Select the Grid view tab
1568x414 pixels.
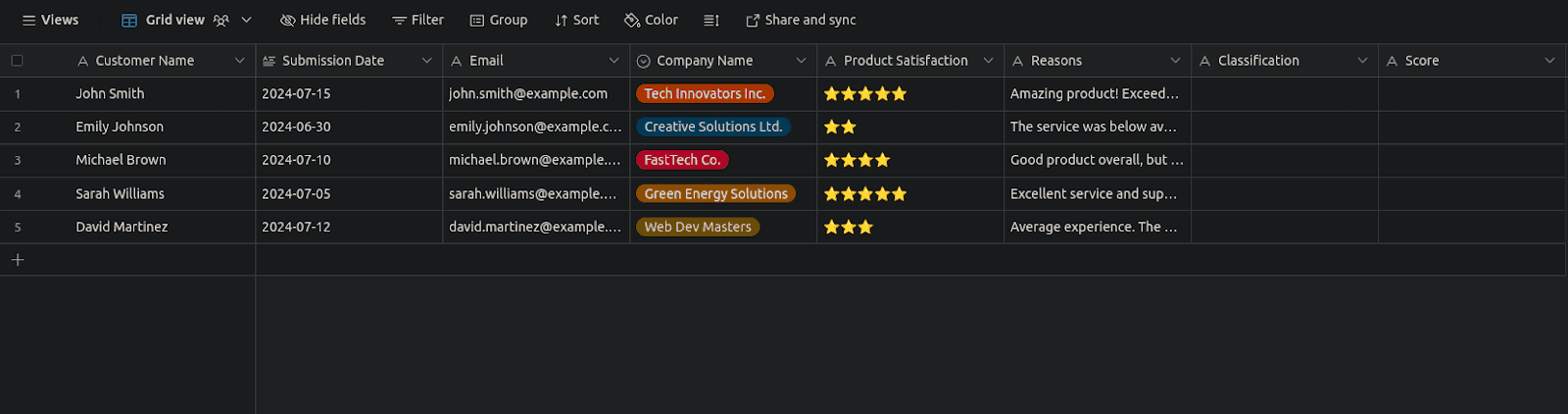[163, 21]
